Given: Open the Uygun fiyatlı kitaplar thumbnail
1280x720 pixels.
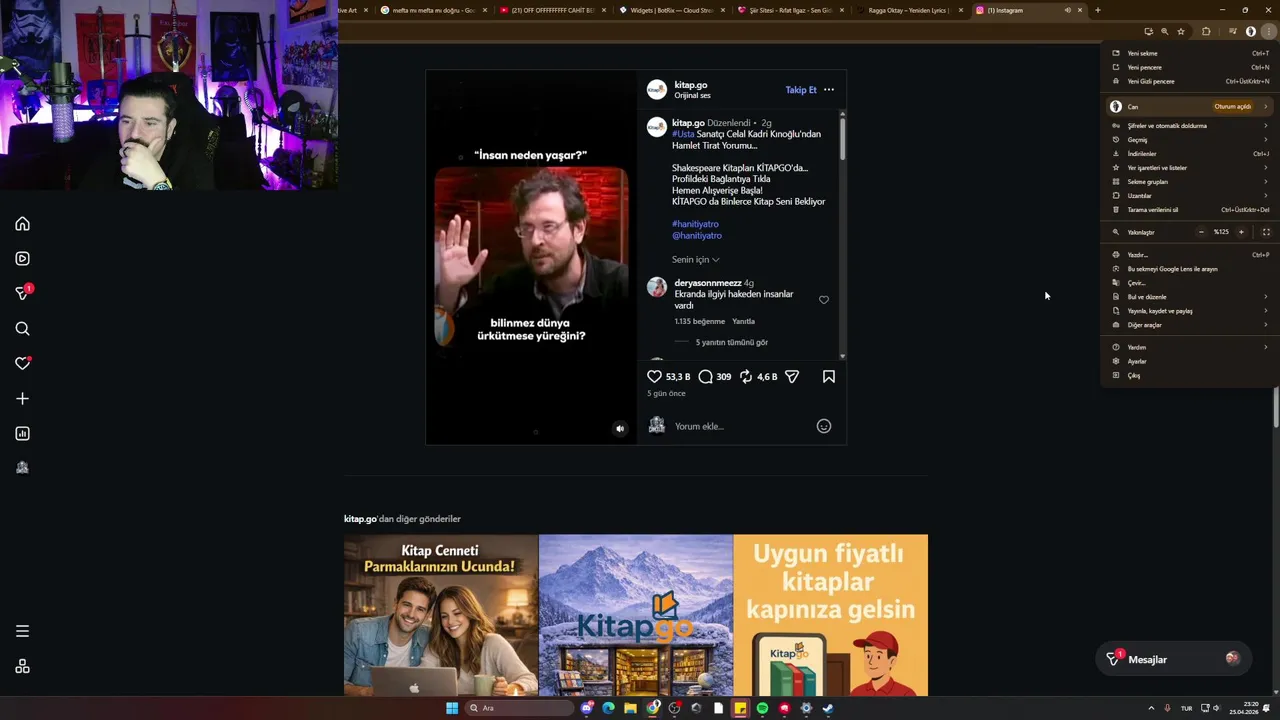Looking at the screenshot, I should [x=830, y=615].
